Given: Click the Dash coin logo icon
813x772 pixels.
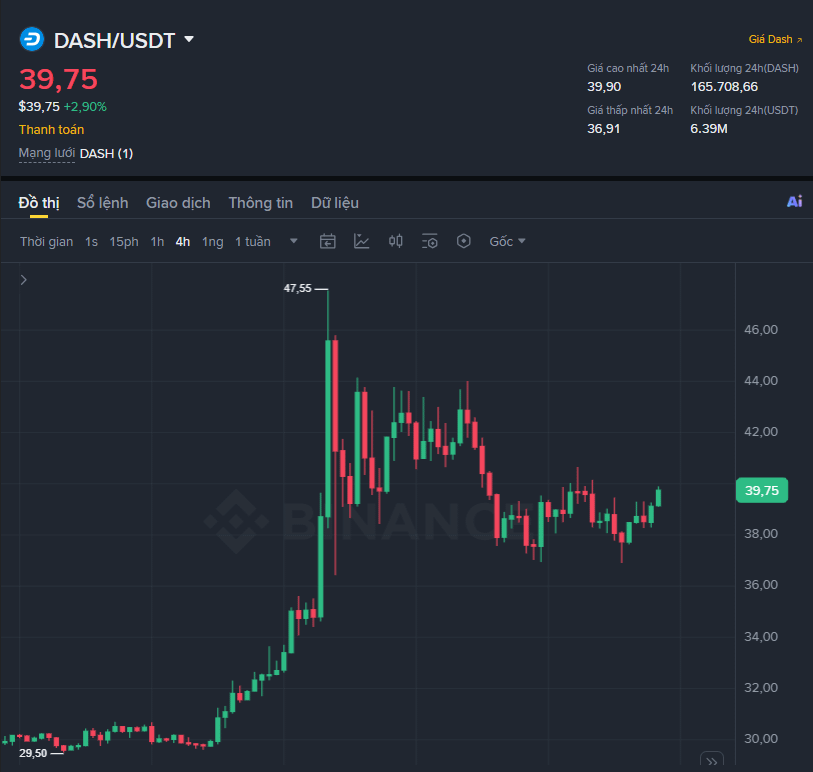Looking at the screenshot, I should [x=32, y=39].
